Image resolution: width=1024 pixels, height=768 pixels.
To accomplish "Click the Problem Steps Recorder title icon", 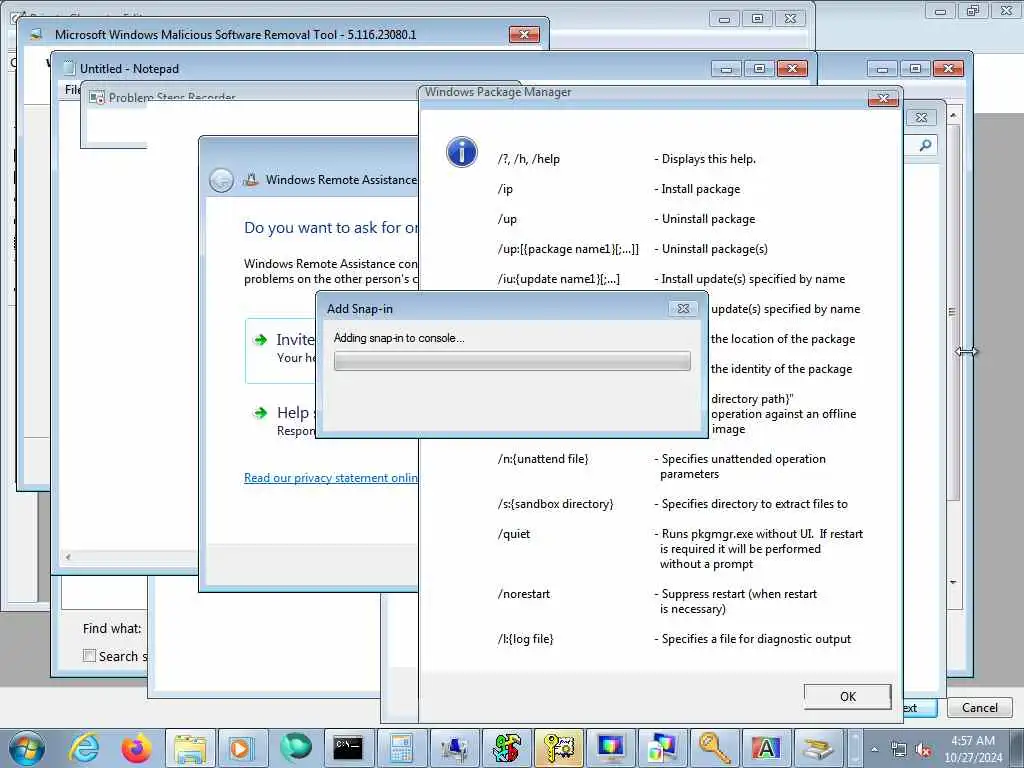I will (x=97, y=97).
